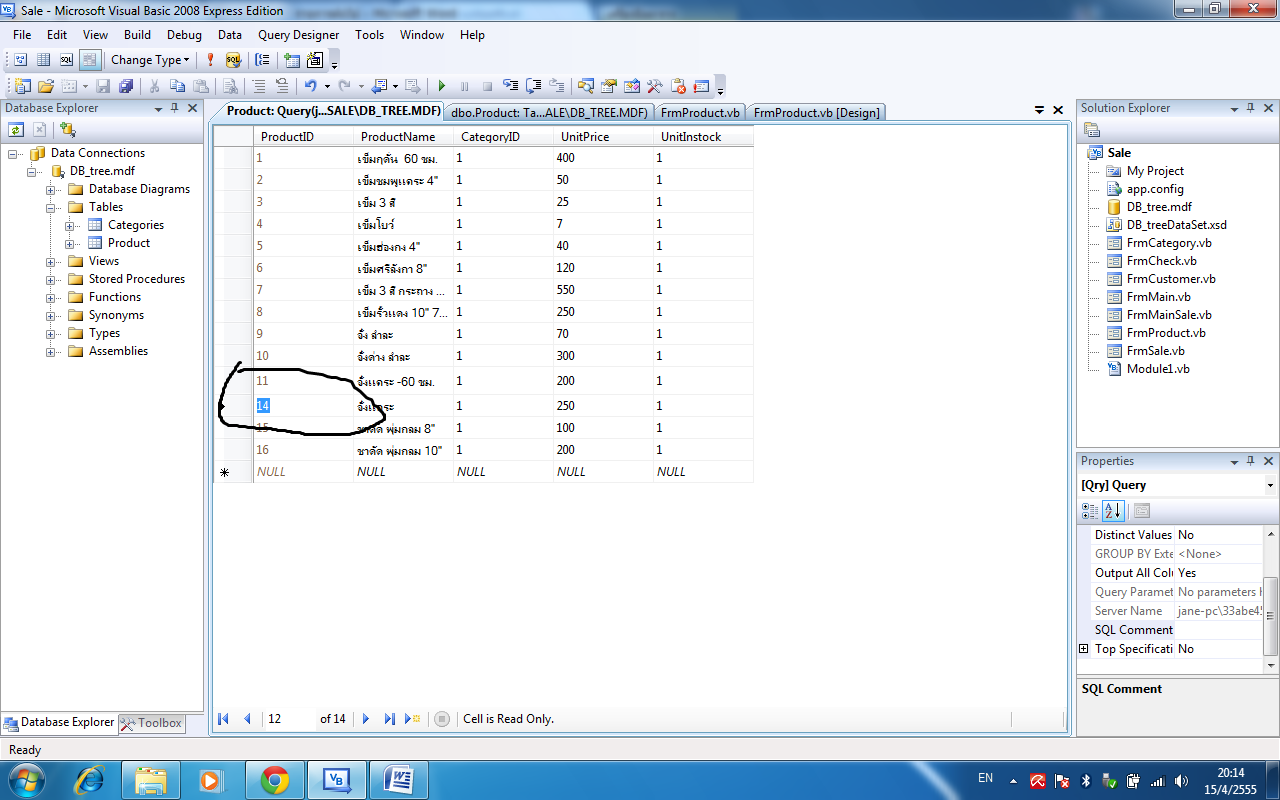The height and width of the screenshot is (800, 1280).
Task: Expand the Database Diagrams folder
Action: click(x=51, y=190)
